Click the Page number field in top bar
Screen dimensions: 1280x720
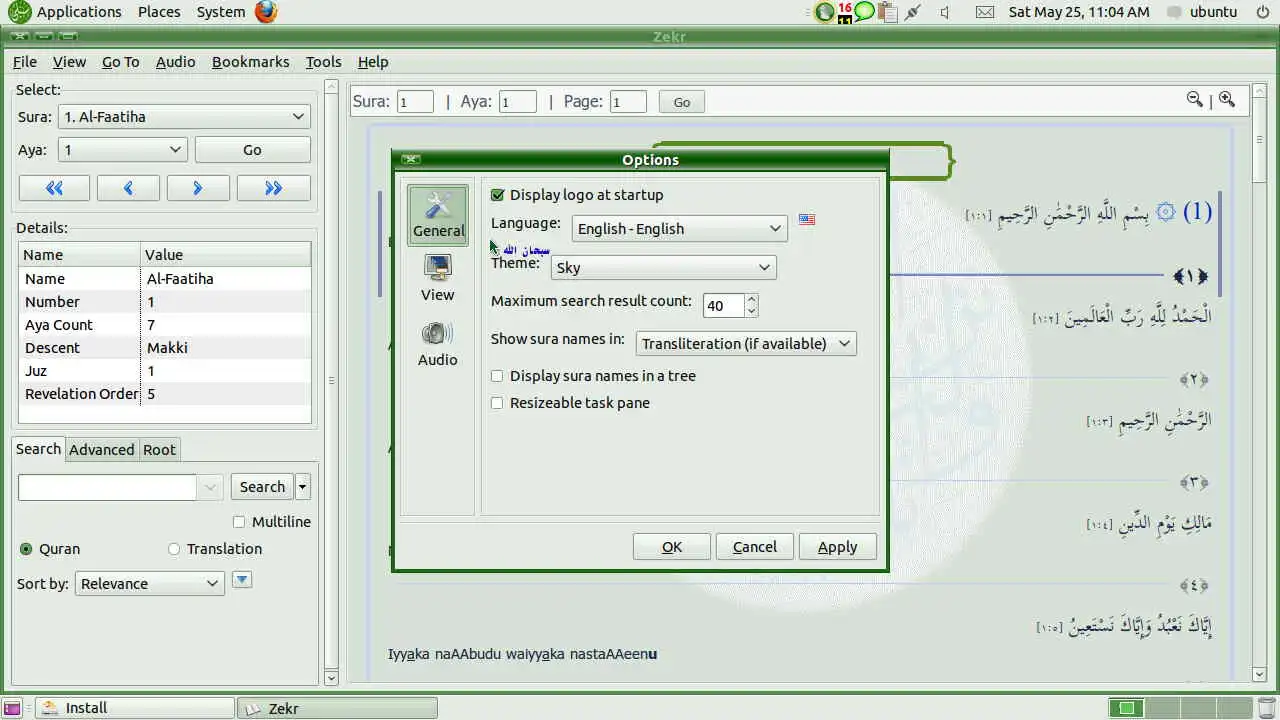coord(628,102)
